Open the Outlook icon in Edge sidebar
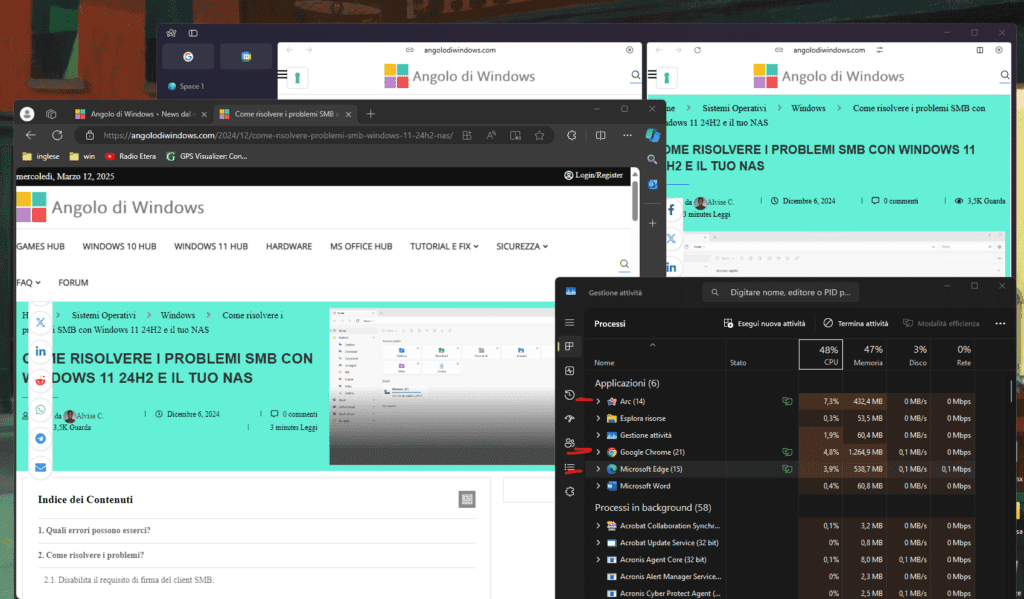This screenshot has height=599, width=1024. point(652,184)
